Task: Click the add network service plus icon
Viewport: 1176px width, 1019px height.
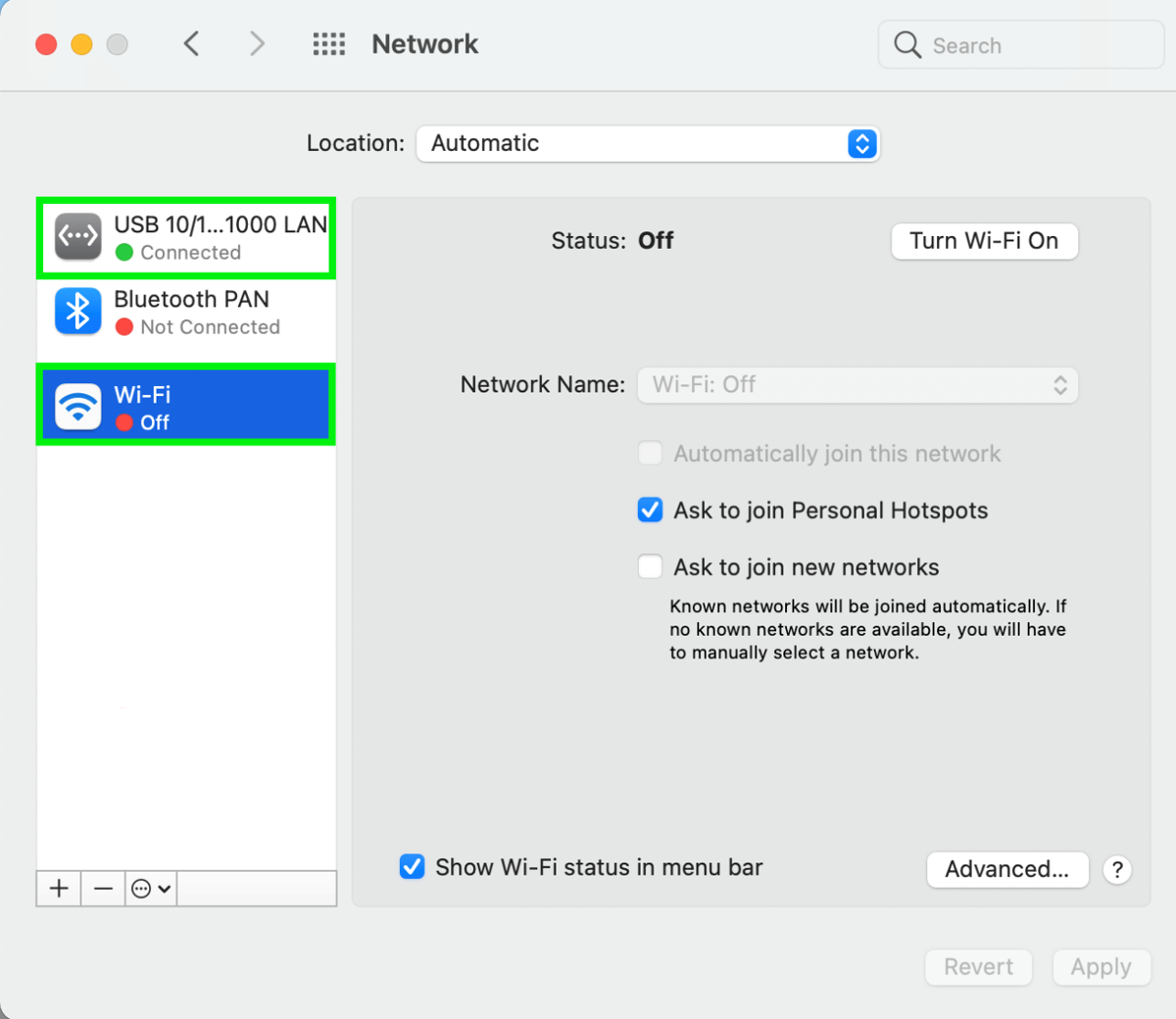Action: click(58, 889)
